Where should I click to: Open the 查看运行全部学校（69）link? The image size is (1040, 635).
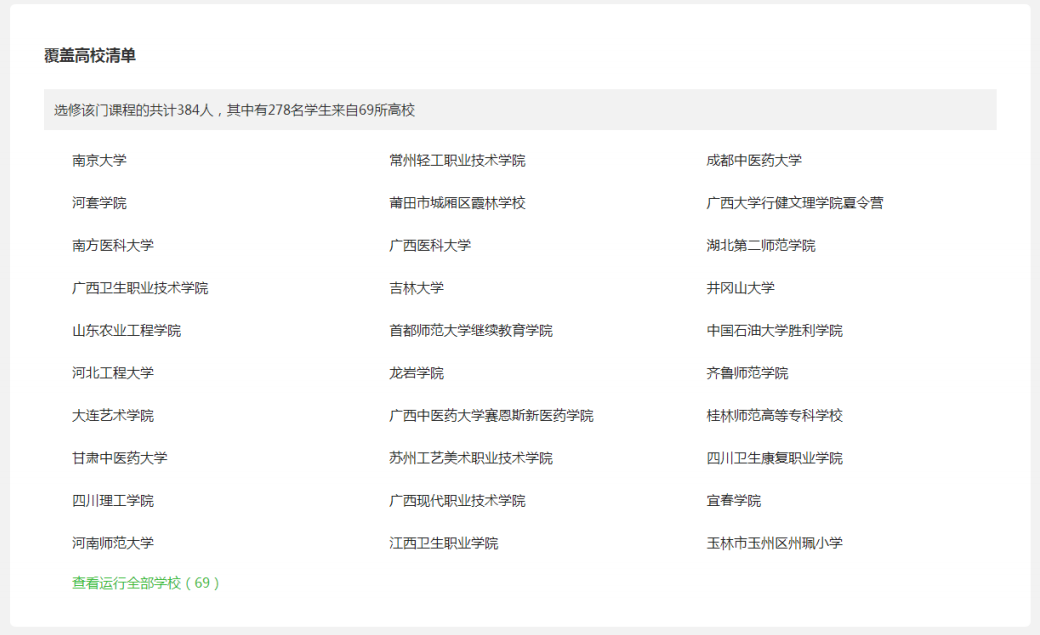(146, 583)
